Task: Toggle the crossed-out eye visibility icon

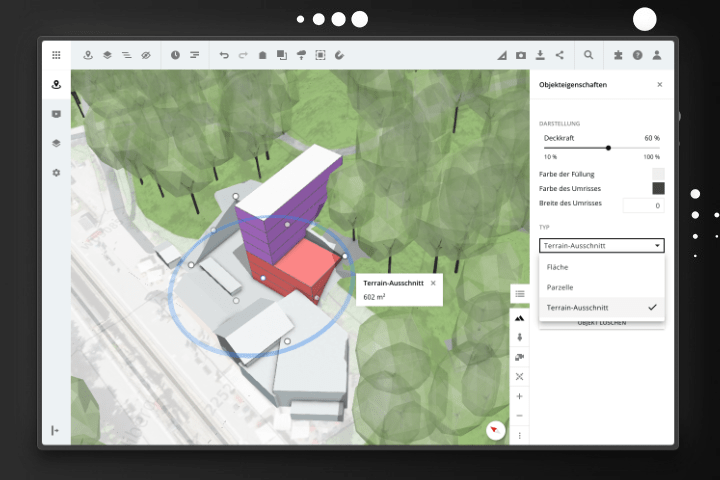Action: (145, 55)
